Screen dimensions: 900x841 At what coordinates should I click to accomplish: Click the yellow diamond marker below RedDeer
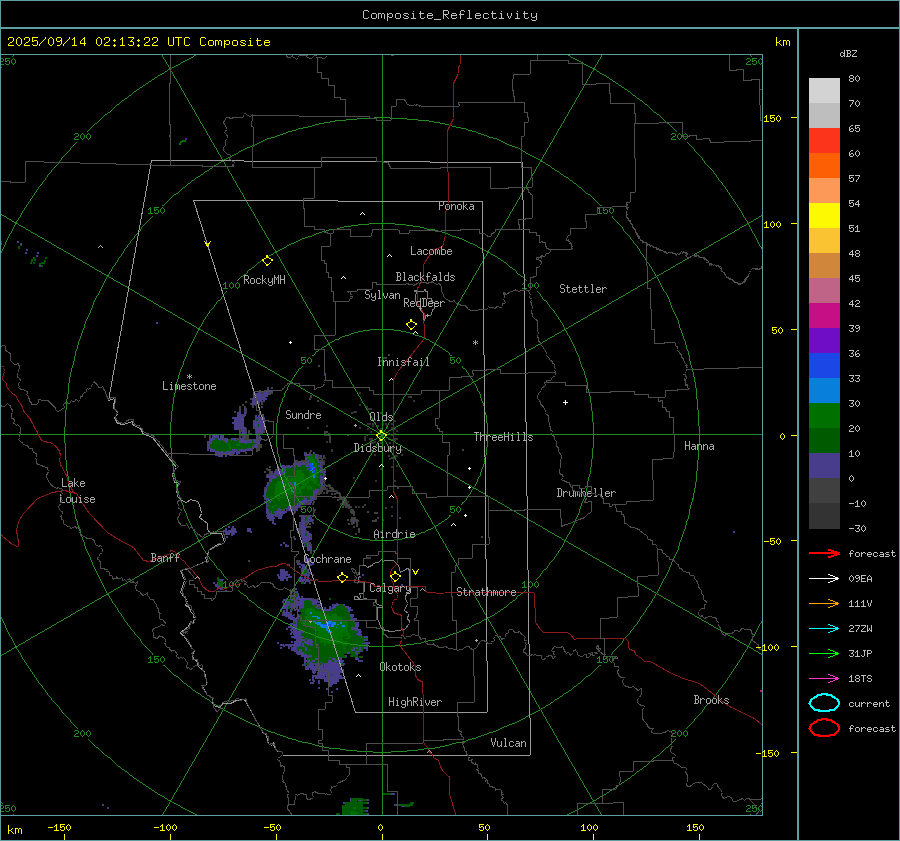click(412, 325)
